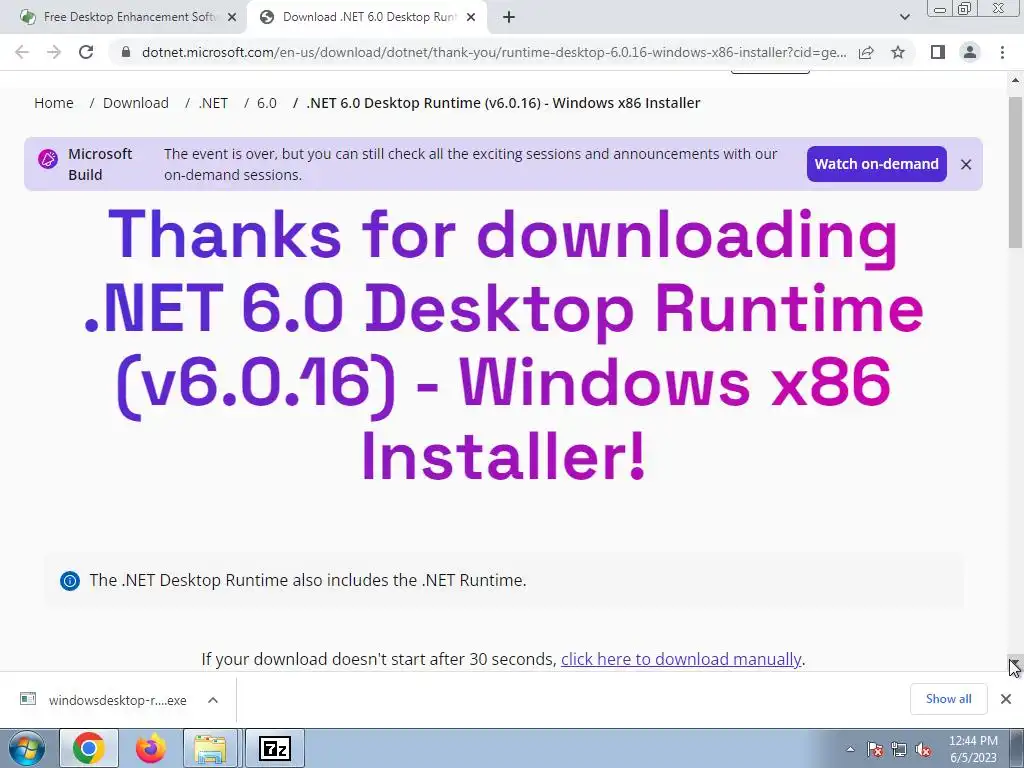Click here to download manually link
Viewport: 1024px width, 768px height.
[680, 659]
